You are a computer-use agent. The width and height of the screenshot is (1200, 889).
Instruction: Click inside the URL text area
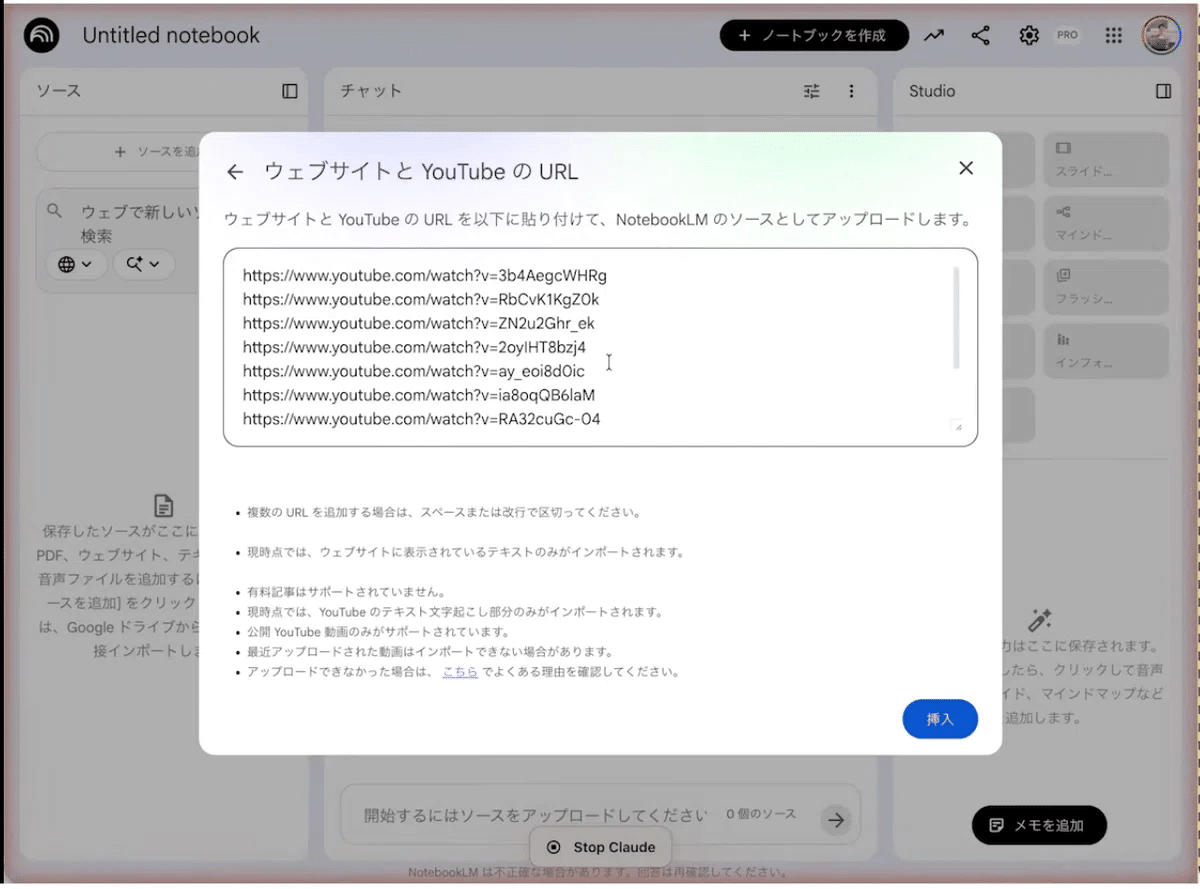tap(600, 347)
